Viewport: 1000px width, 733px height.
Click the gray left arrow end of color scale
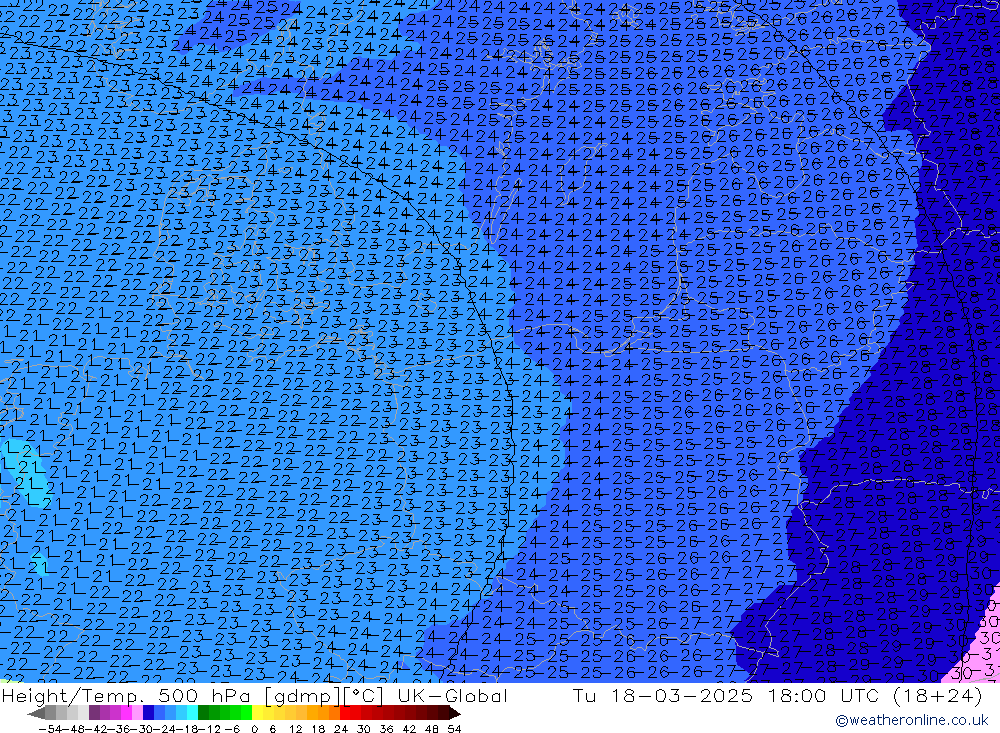[x=36, y=713]
